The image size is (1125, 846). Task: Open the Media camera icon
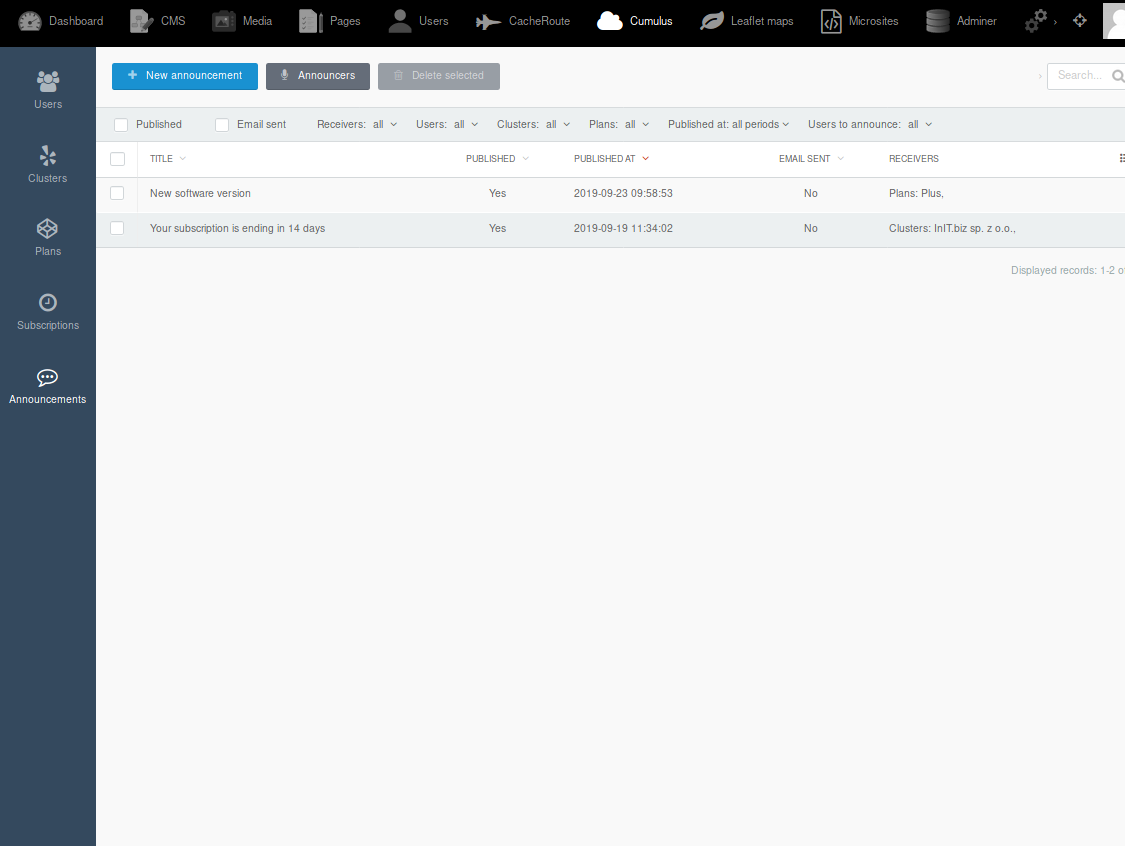pos(223,22)
